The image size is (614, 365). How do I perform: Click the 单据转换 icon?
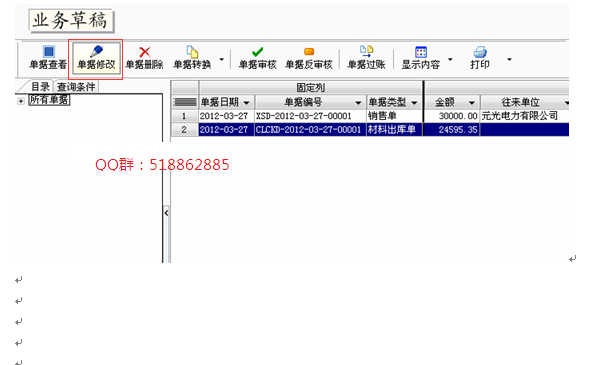point(192,52)
